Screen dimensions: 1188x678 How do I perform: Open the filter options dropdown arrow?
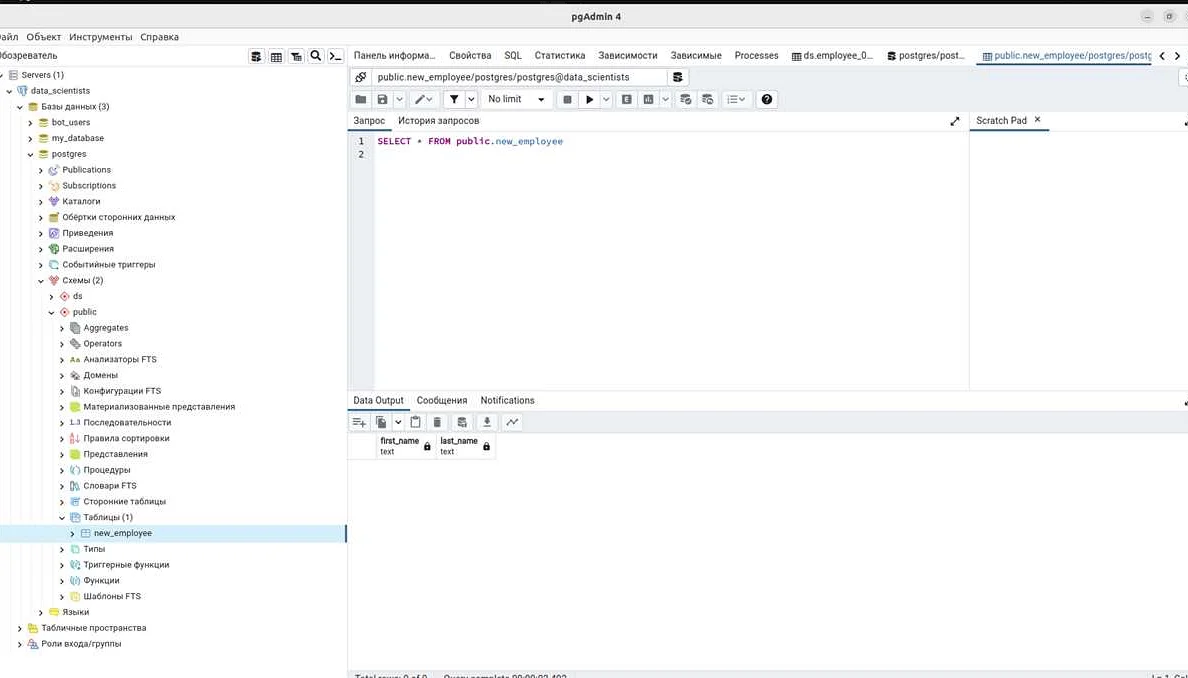point(471,99)
